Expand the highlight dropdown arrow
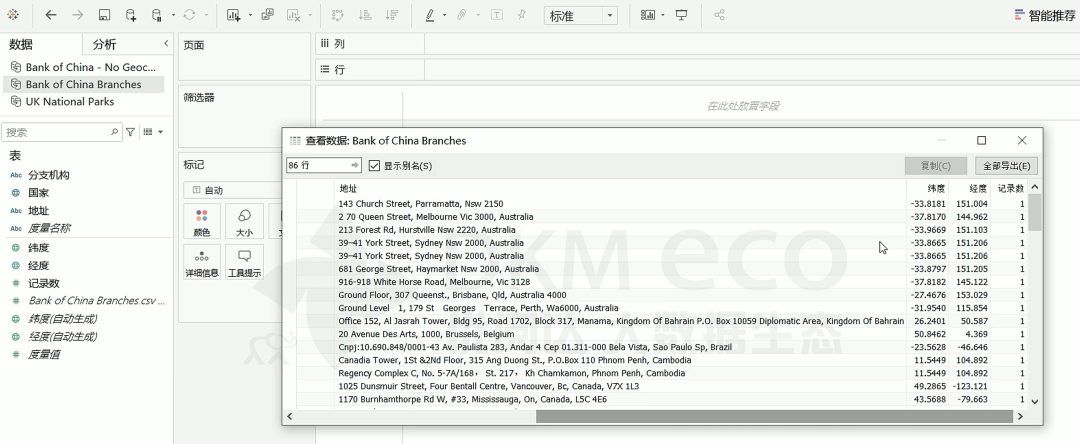This screenshot has width=1080, height=444. coord(444,15)
